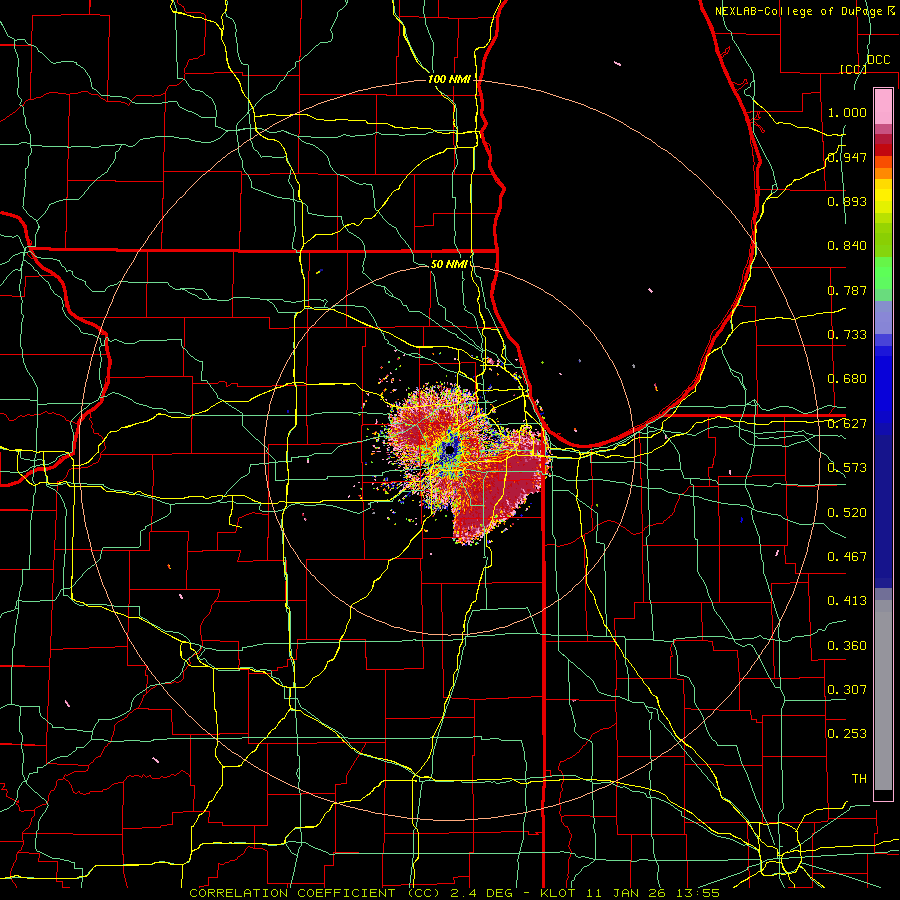This screenshot has width=900, height=900.
Task: Click the "100 NMI" range ring label
Action: [x=449, y=79]
